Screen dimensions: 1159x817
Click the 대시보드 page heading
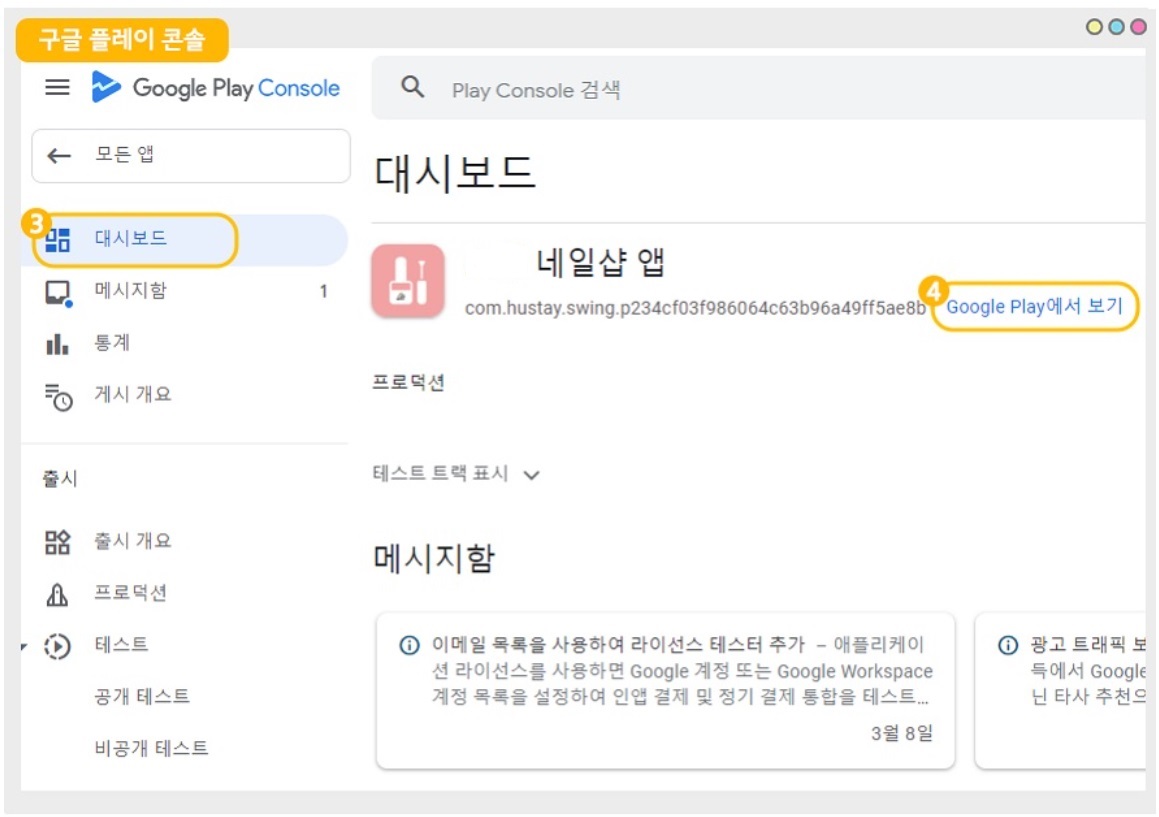click(x=455, y=173)
